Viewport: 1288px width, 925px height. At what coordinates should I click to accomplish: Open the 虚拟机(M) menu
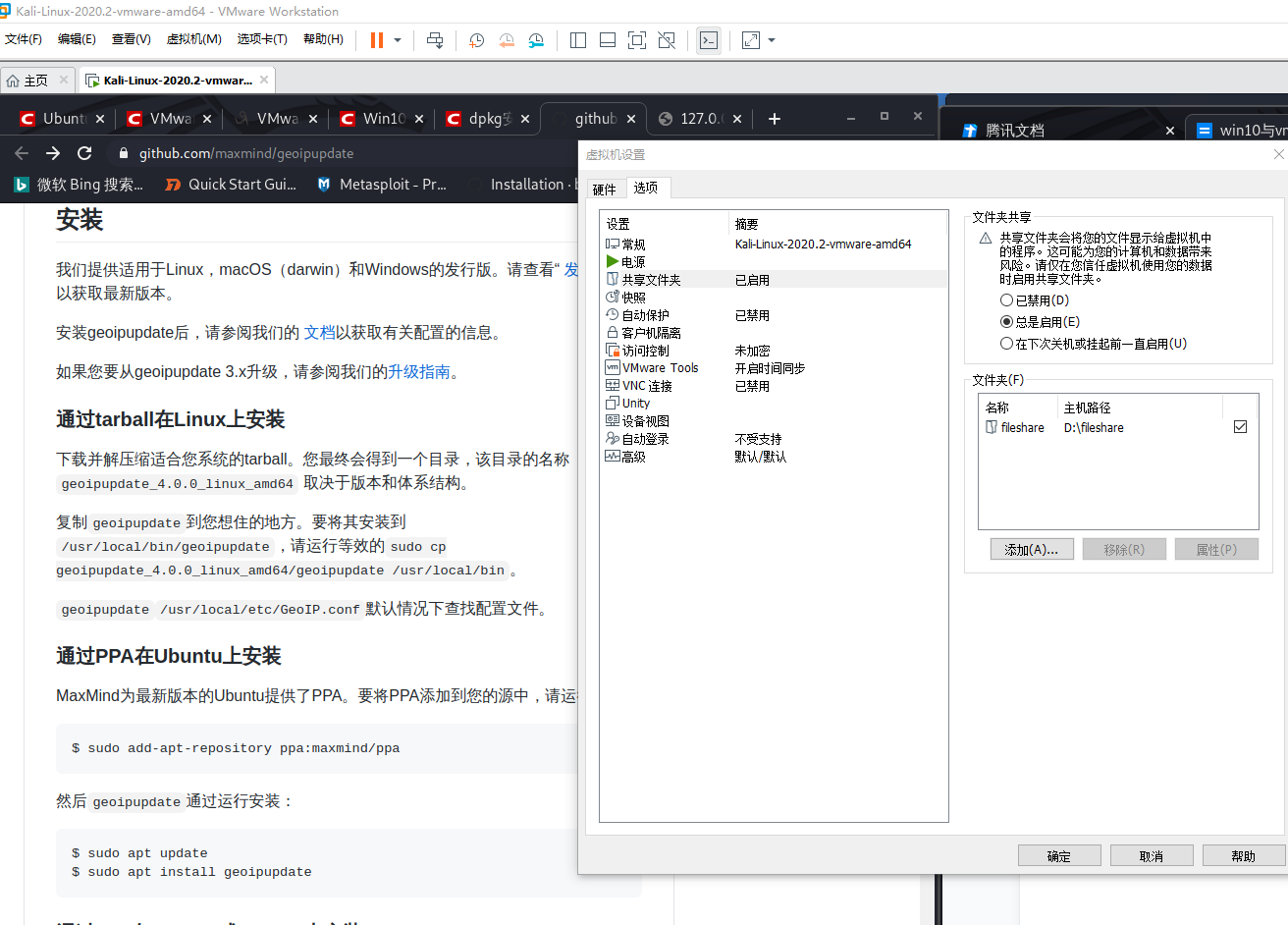(193, 39)
